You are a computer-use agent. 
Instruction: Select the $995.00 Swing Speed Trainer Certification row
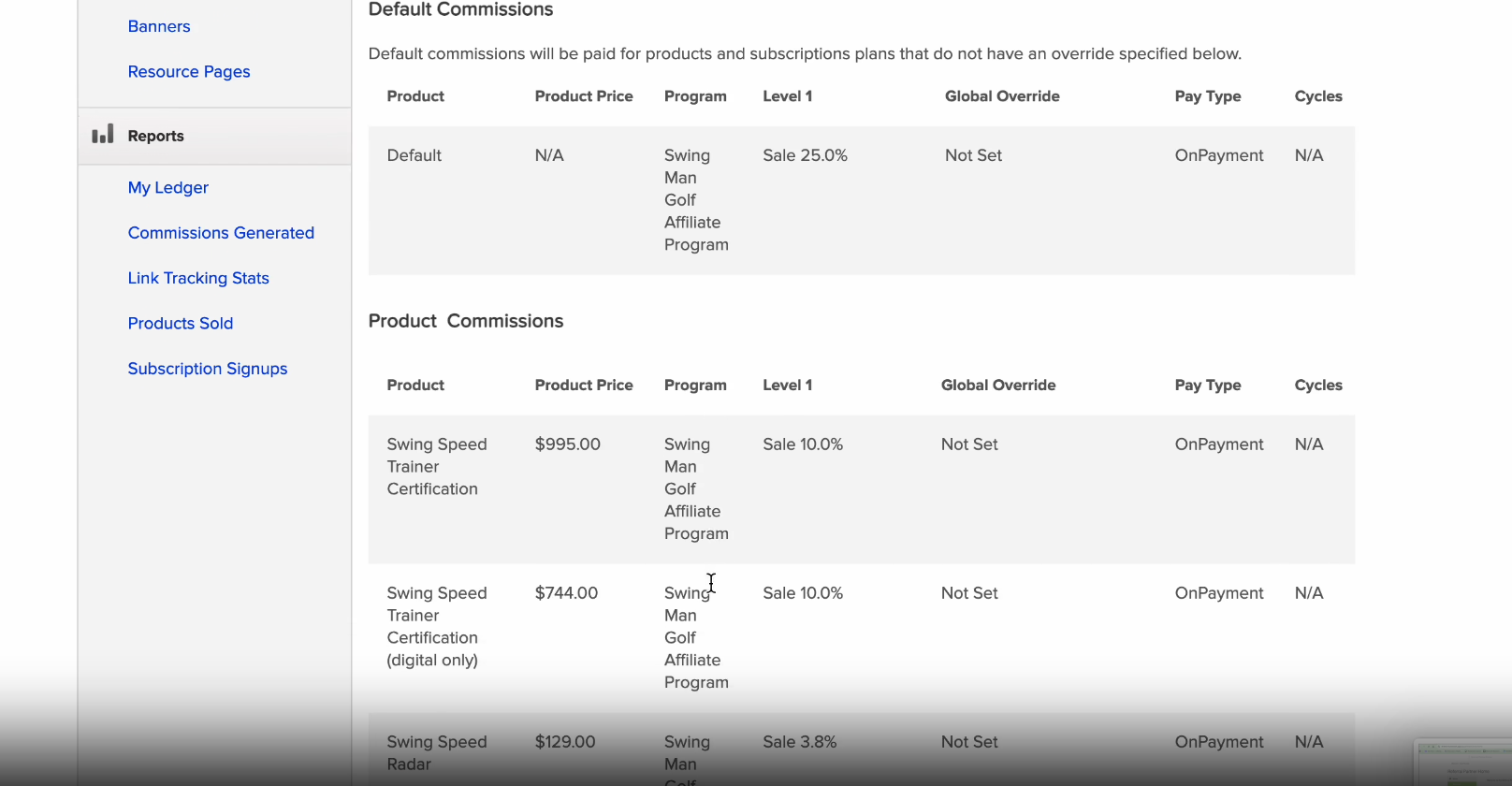(x=861, y=489)
